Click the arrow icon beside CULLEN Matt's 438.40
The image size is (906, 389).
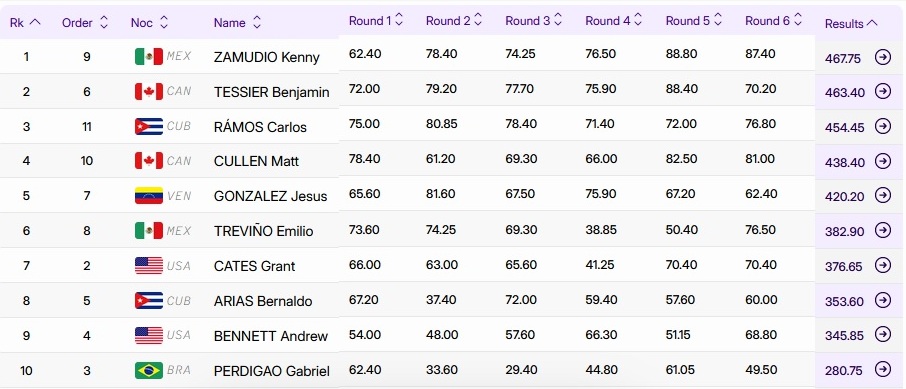point(882,161)
